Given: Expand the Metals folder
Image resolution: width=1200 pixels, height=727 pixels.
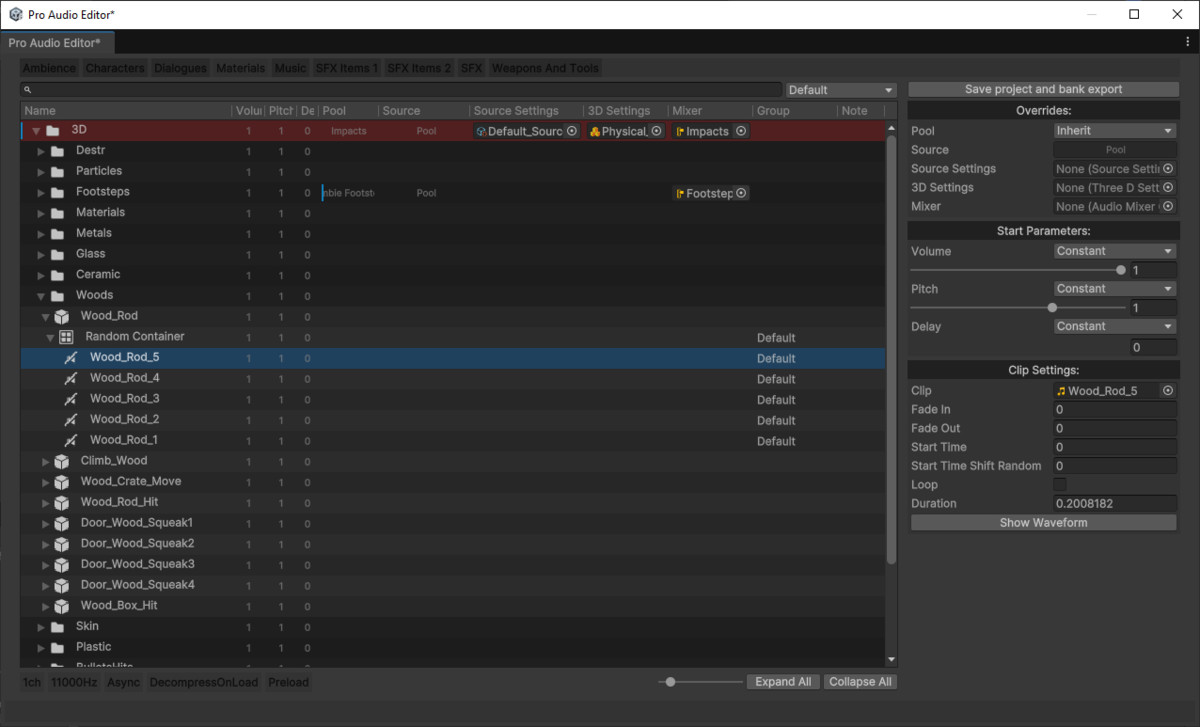Looking at the screenshot, I should 42,234.
